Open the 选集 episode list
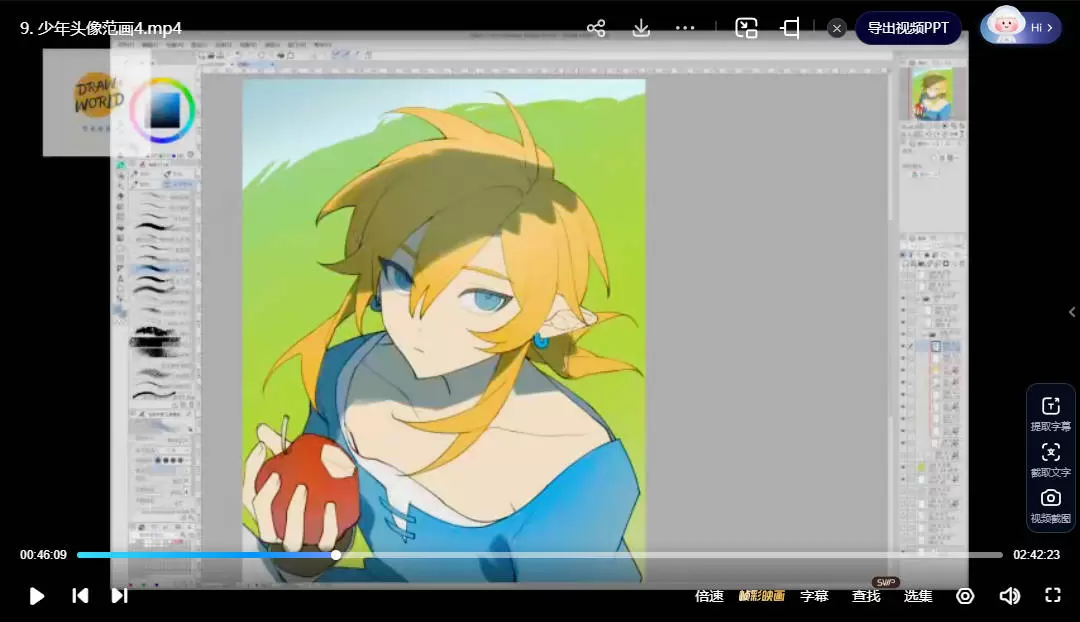Viewport: 1080px width, 622px height. pyautogui.click(x=918, y=596)
